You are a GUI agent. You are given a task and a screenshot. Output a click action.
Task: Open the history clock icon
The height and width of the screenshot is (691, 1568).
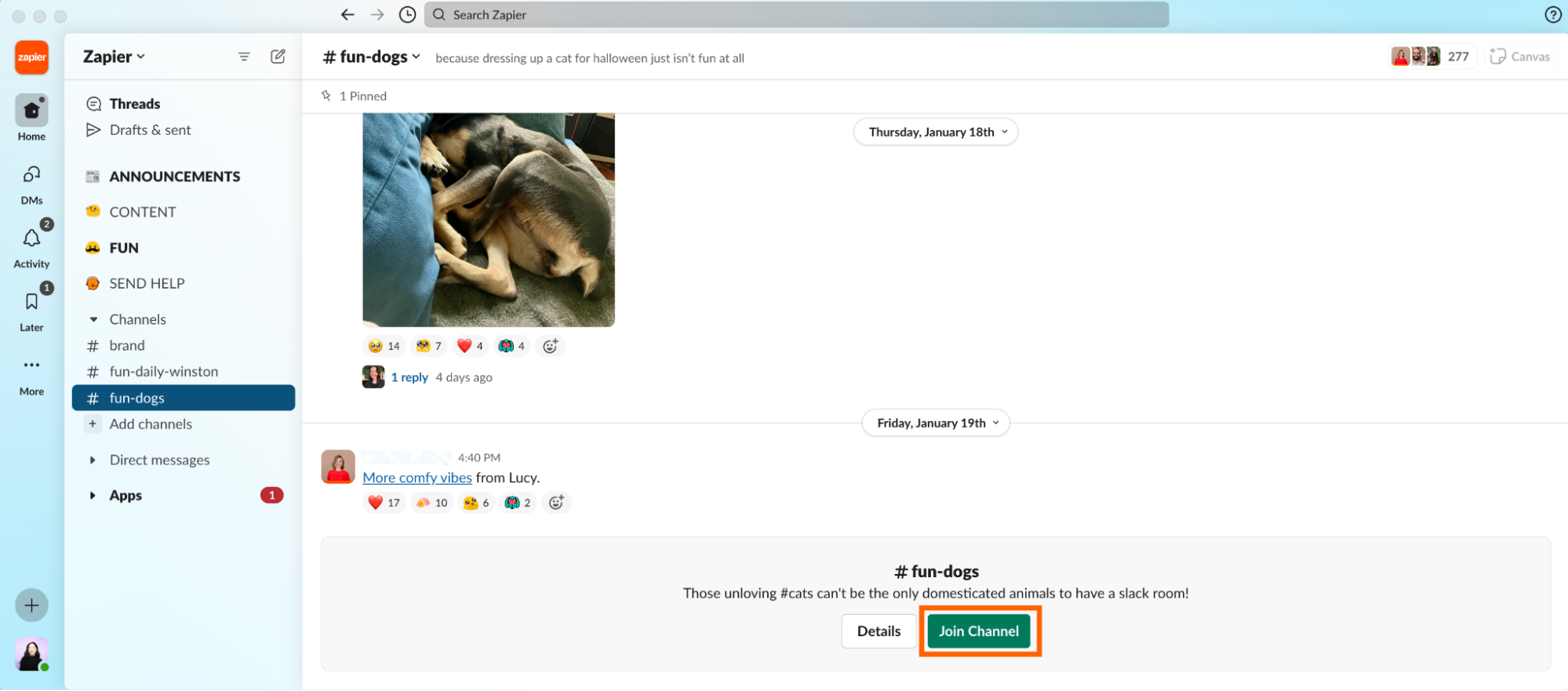407,14
